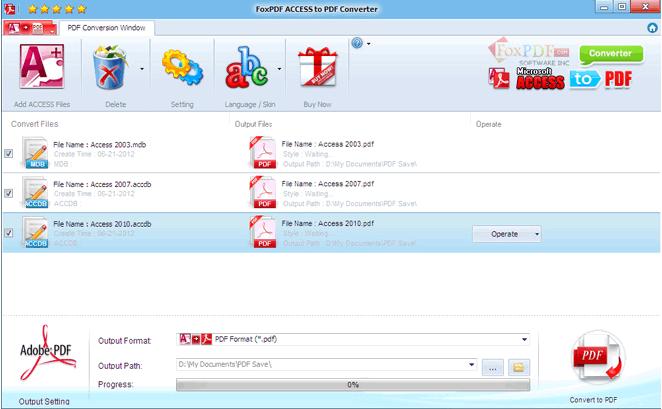Click the Access 2010.accdb ACCDB file icon
Screen dimensions: 662x409
coord(35,232)
